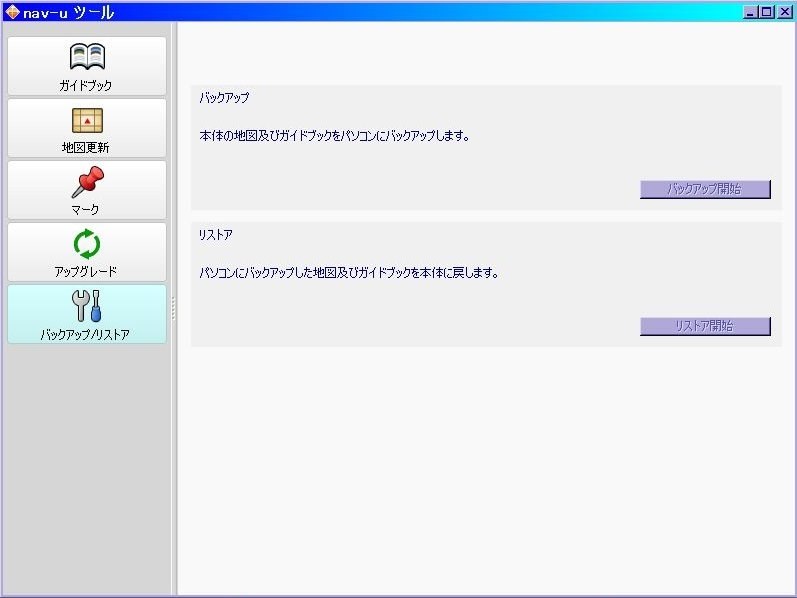
Task: Open the 地図更新 map update section
Action: [x=87, y=128]
